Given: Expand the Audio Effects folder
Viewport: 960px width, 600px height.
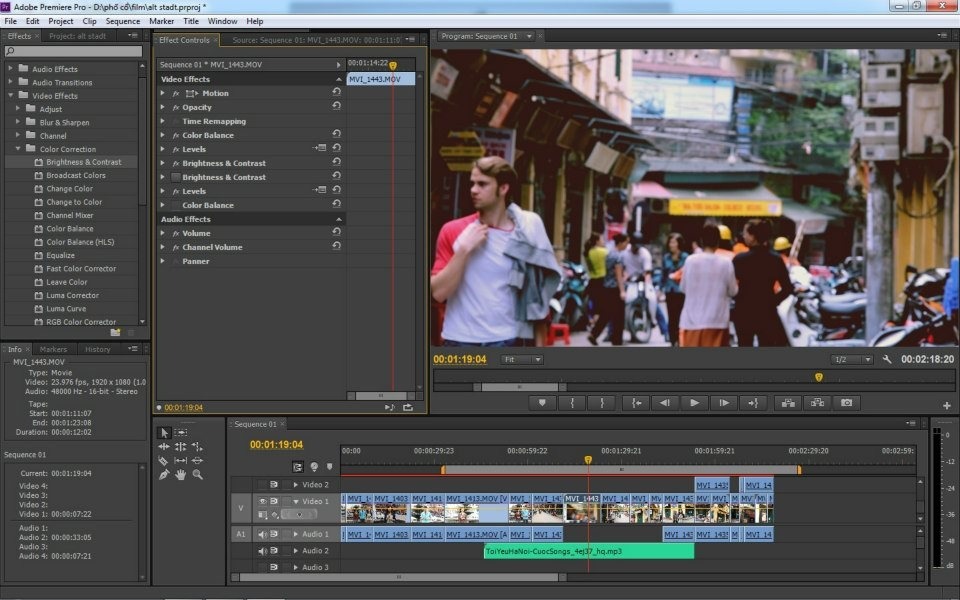Looking at the screenshot, I should coord(10,69).
